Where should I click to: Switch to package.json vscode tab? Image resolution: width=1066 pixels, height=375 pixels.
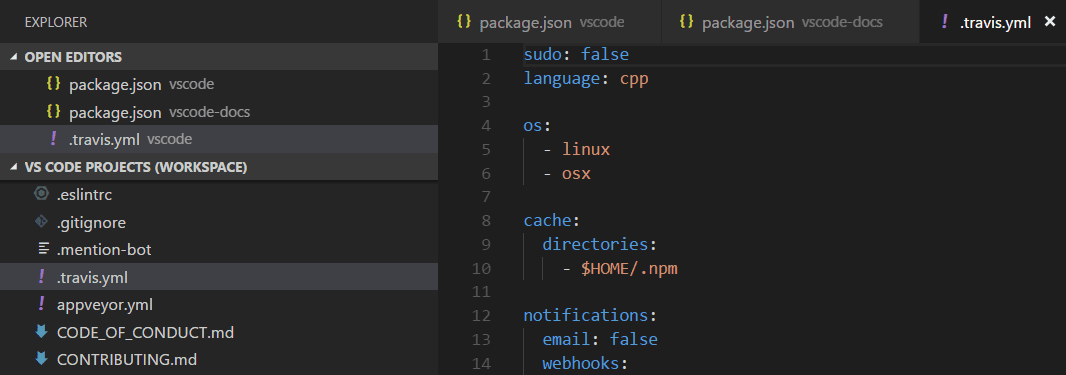[x=549, y=22]
